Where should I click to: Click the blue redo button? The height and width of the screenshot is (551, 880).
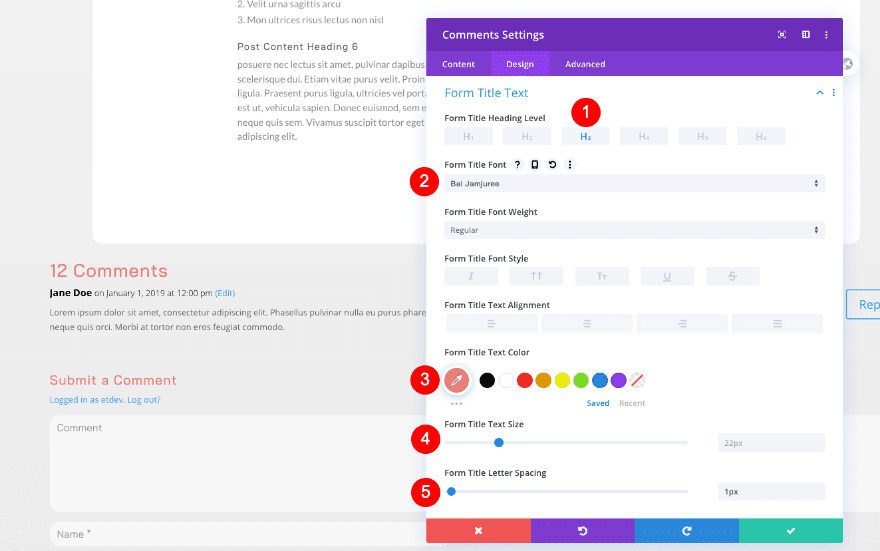(686, 531)
